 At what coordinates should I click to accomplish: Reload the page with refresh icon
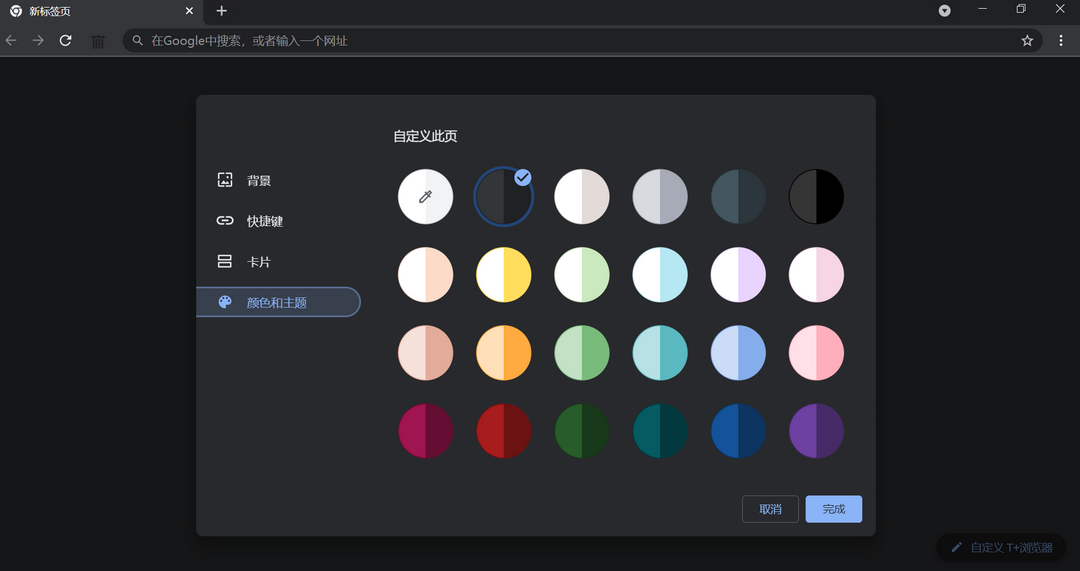click(x=66, y=41)
